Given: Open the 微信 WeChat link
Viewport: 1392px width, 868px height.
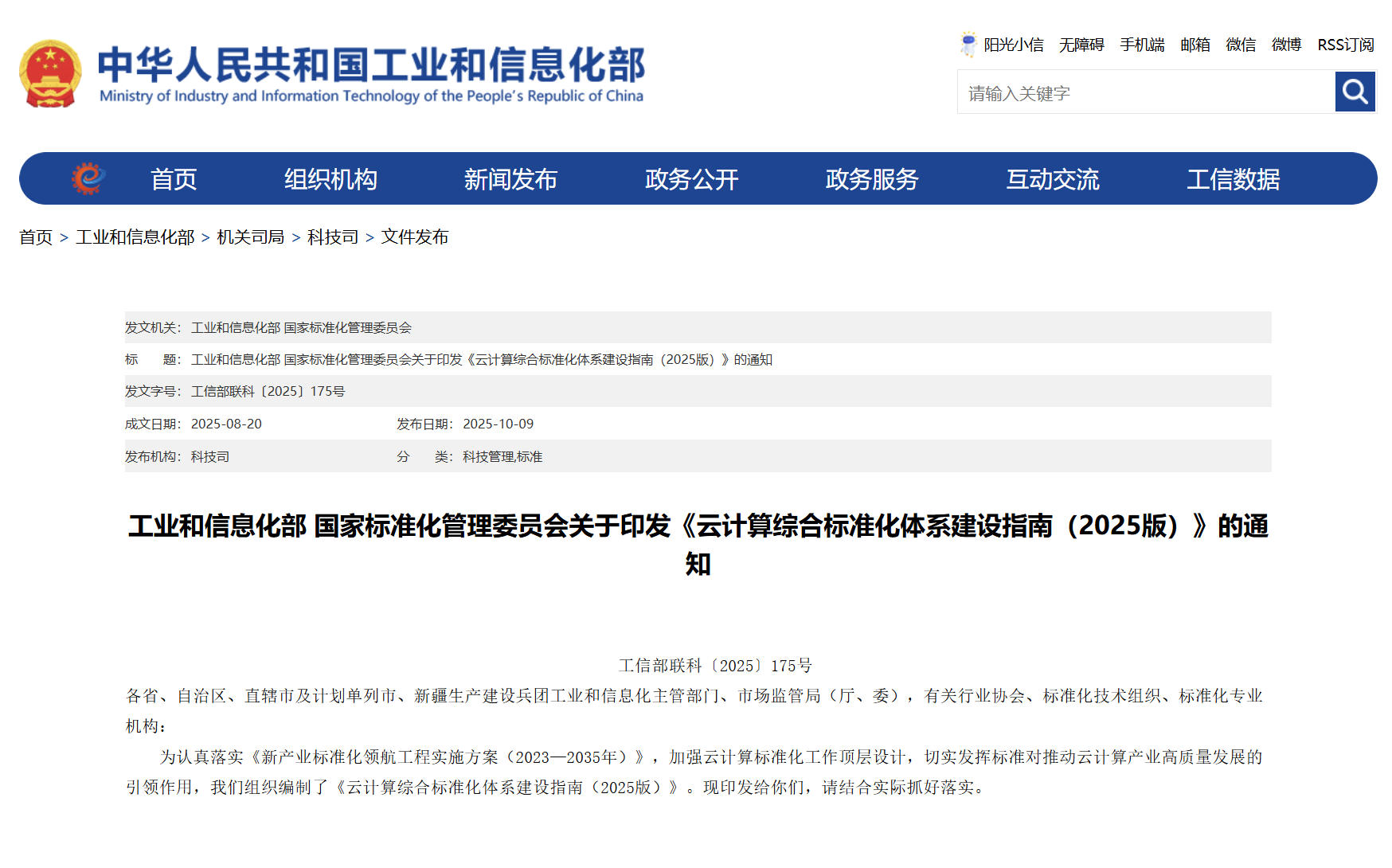Looking at the screenshot, I should click(1239, 45).
